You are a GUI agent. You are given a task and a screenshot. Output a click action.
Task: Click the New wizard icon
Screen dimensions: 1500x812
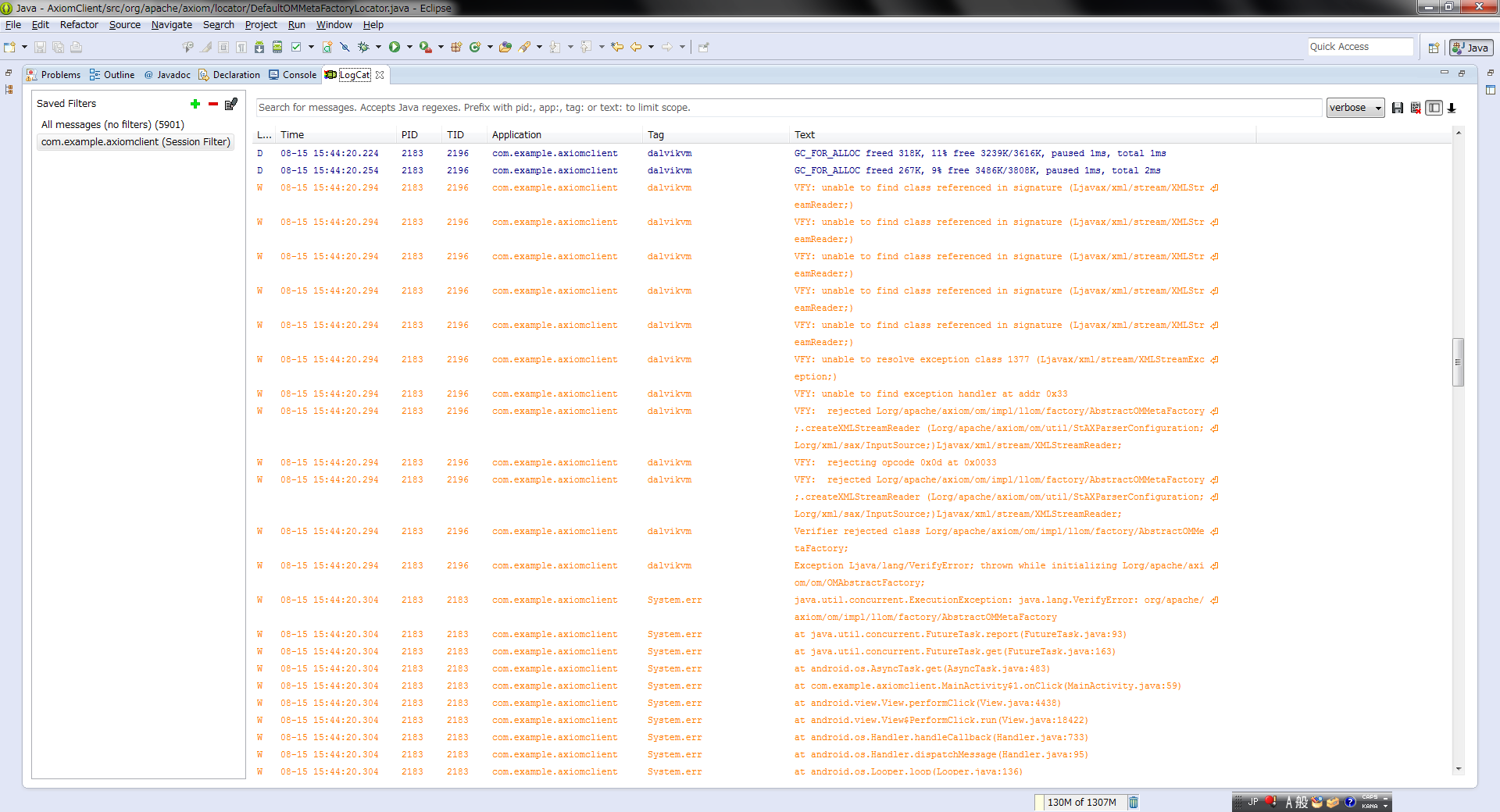tap(9, 47)
